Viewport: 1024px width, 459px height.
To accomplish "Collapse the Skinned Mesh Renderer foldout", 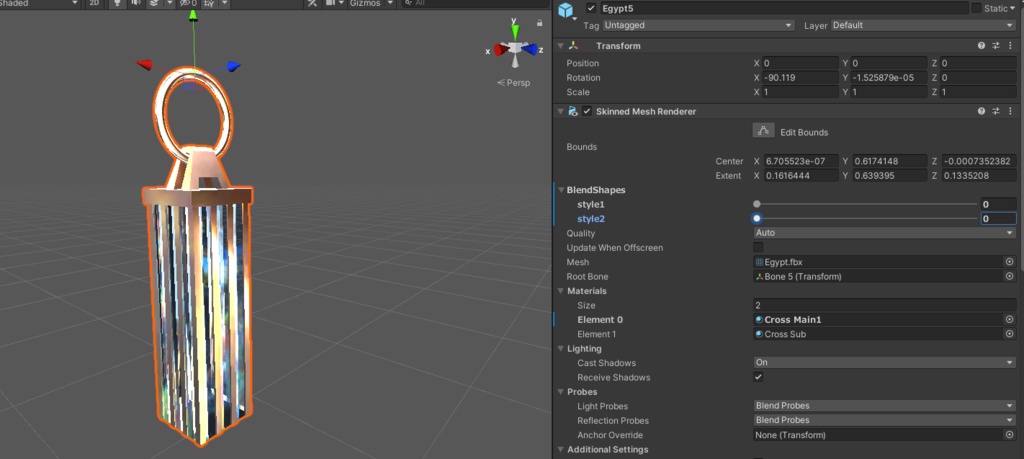I will [x=560, y=112].
